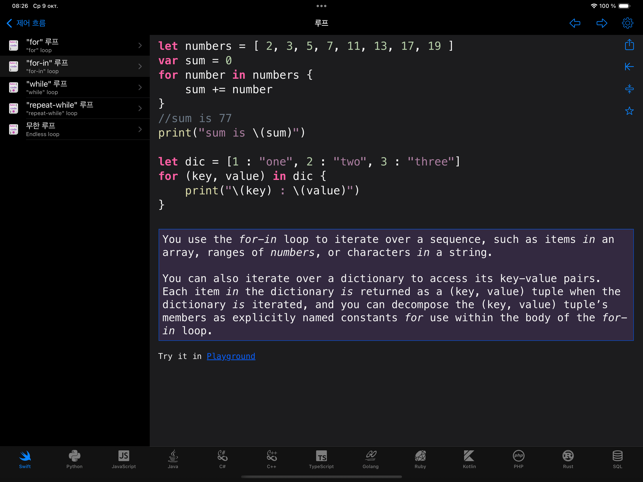The height and width of the screenshot is (482, 643).
Task: Open the "for" 루프 topic
Action: click(x=75, y=45)
